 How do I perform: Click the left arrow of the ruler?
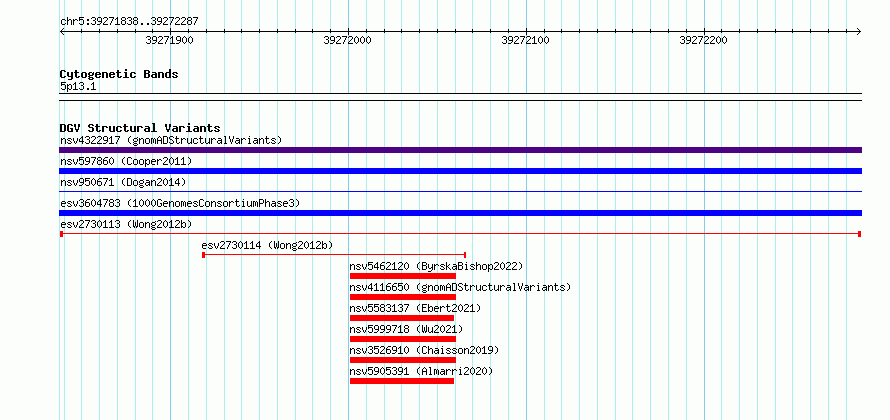62,31
